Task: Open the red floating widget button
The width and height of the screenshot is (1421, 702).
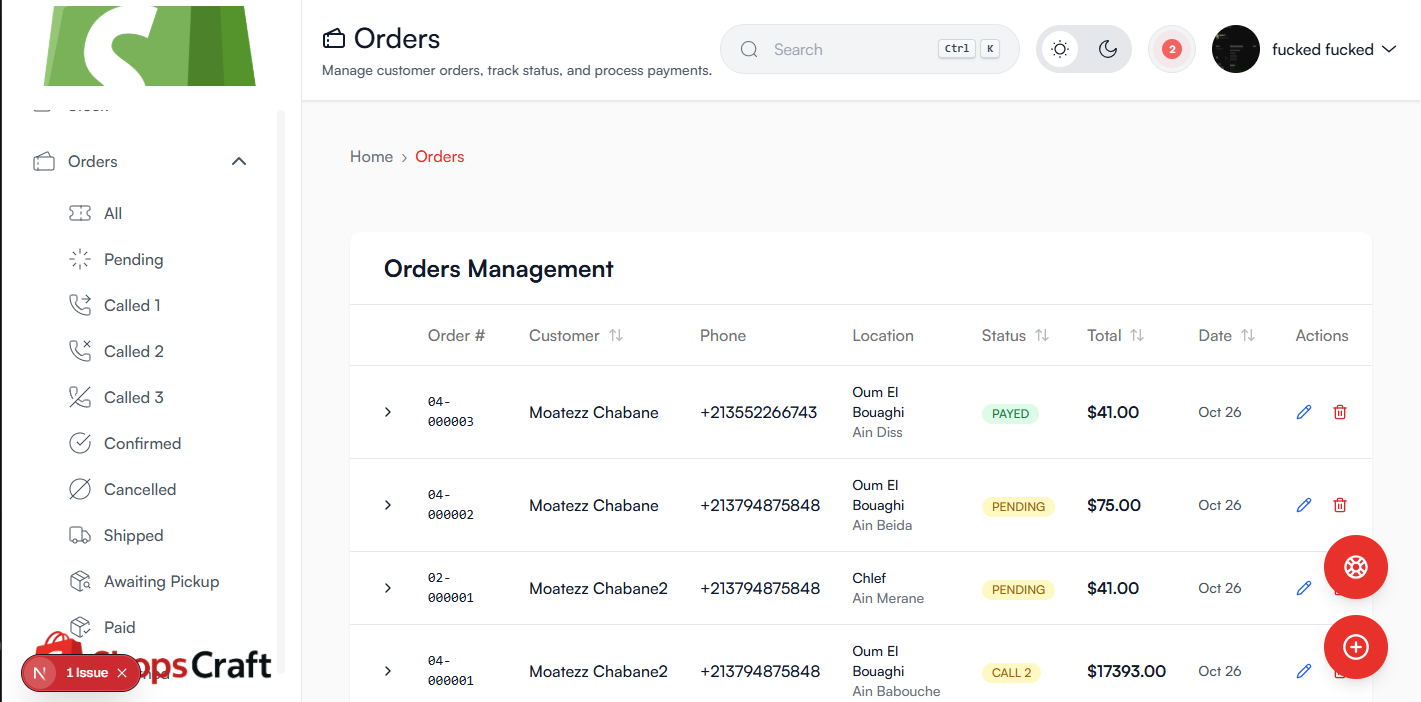Action: (1355, 567)
